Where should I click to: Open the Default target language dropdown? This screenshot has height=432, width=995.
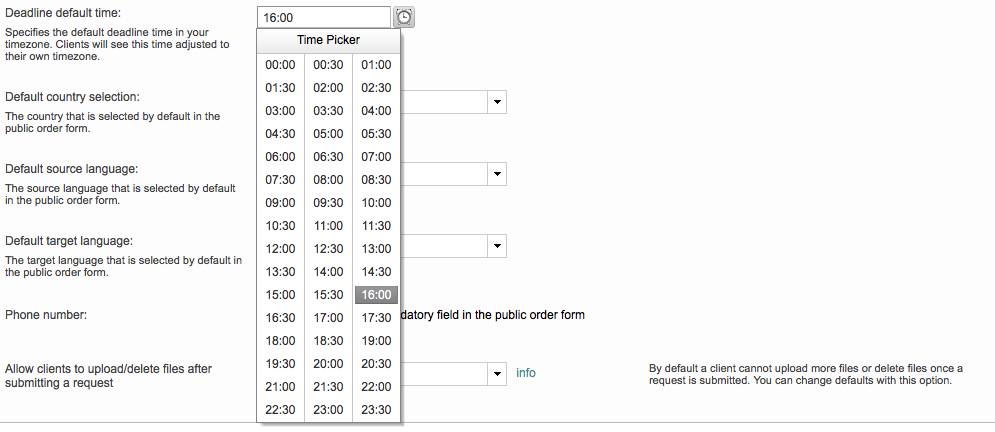click(x=497, y=246)
